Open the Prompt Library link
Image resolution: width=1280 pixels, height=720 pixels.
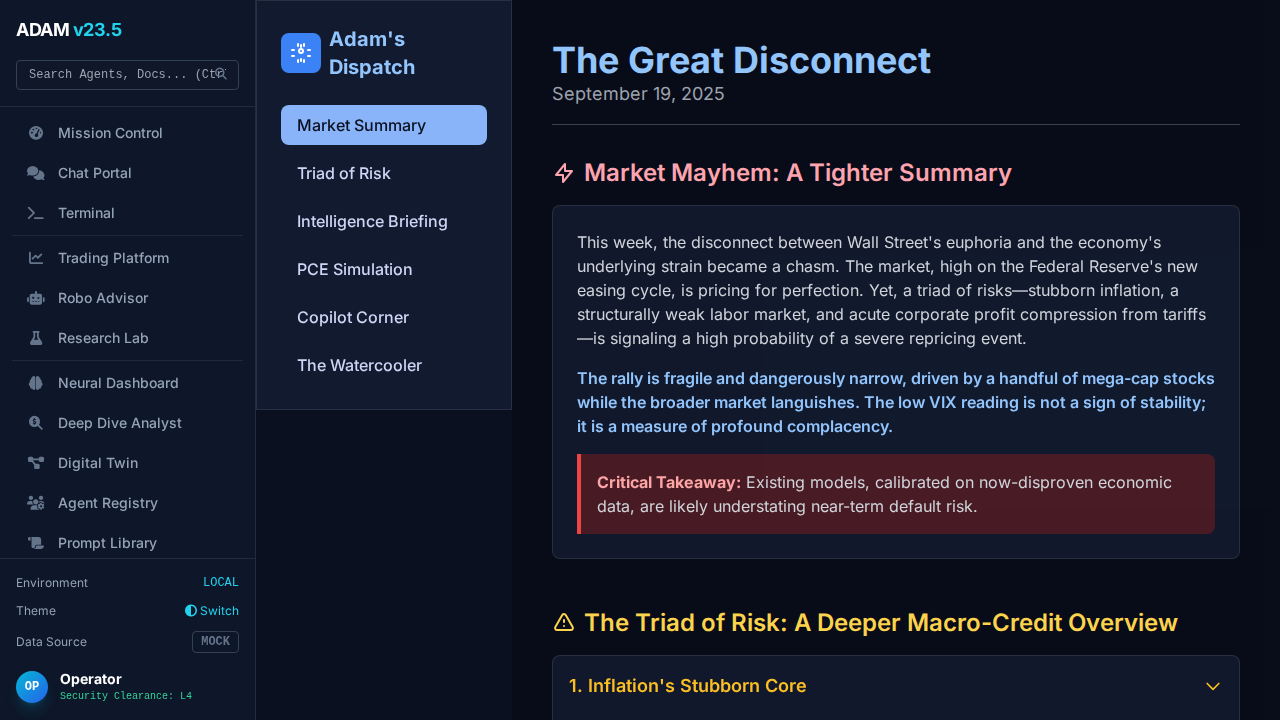tap(107, 543)
